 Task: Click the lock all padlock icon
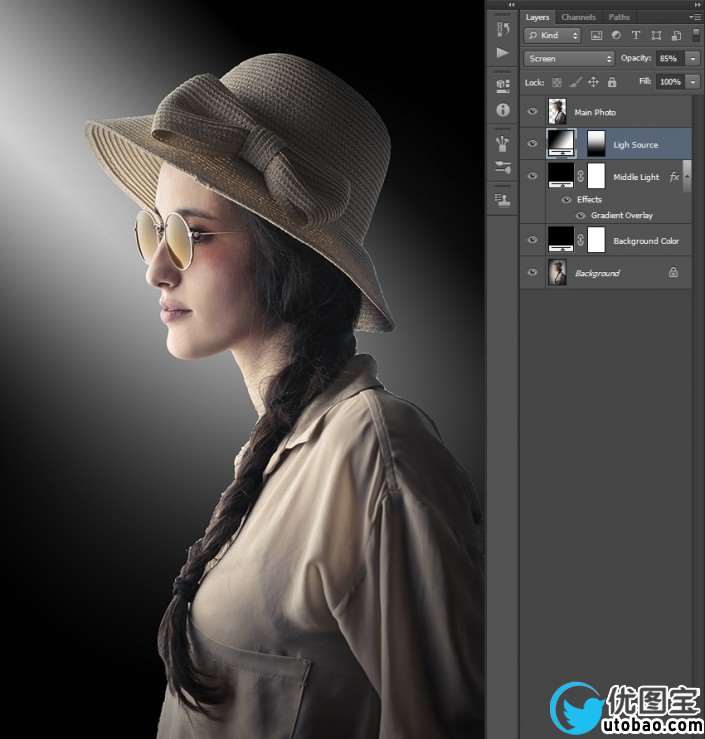[612, 82]
